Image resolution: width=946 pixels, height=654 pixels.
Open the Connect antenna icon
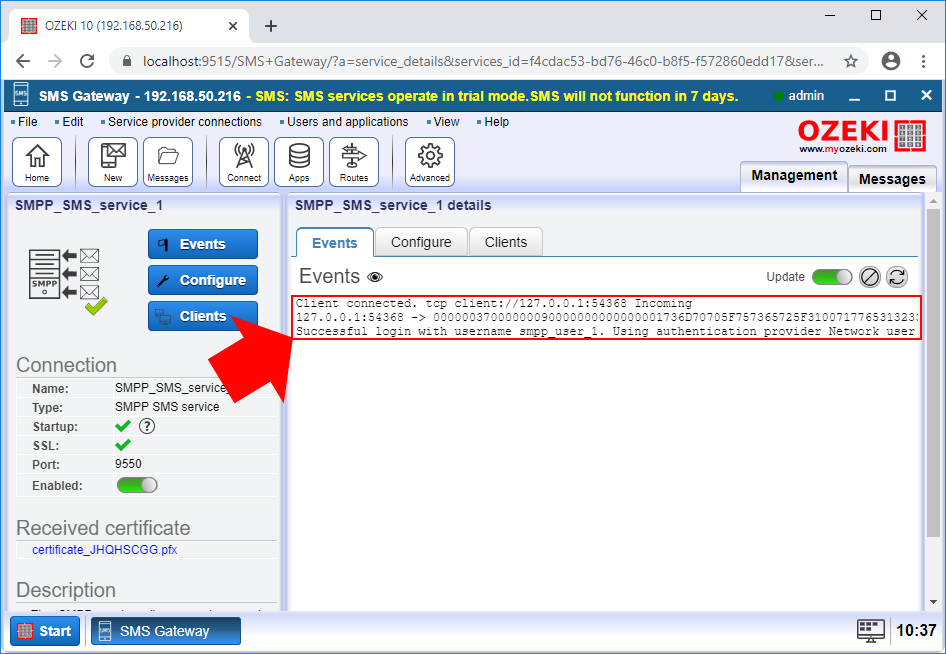point(244,162)
